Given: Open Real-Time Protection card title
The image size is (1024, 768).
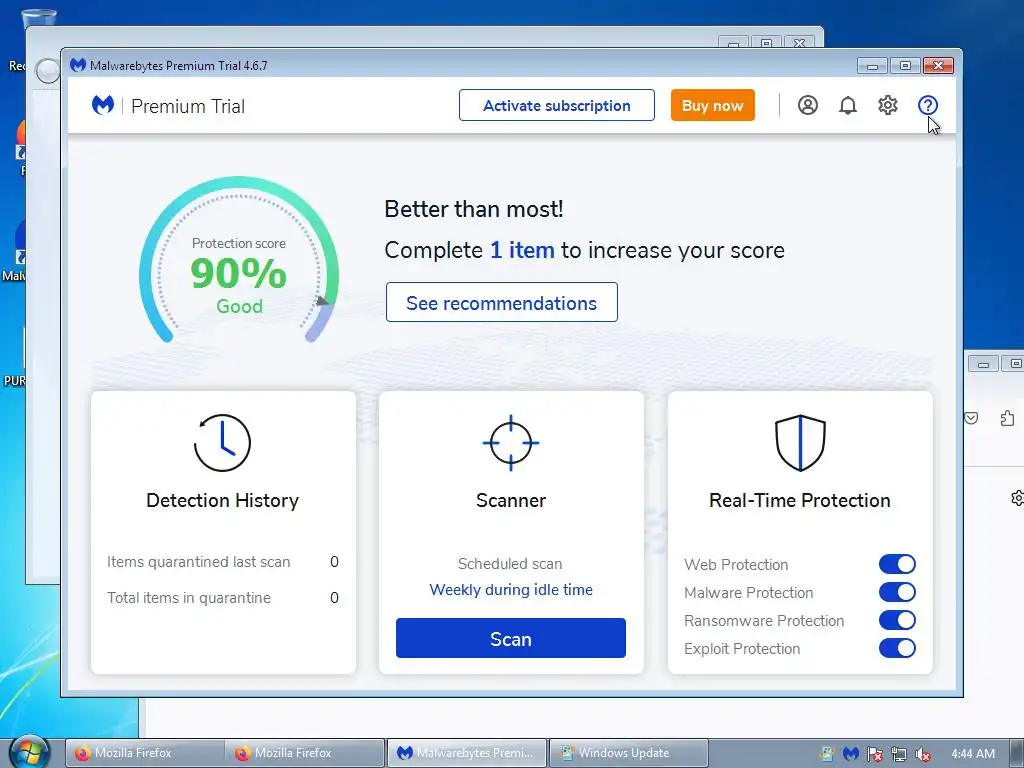Looking at the screenshot, I should 800,500.
